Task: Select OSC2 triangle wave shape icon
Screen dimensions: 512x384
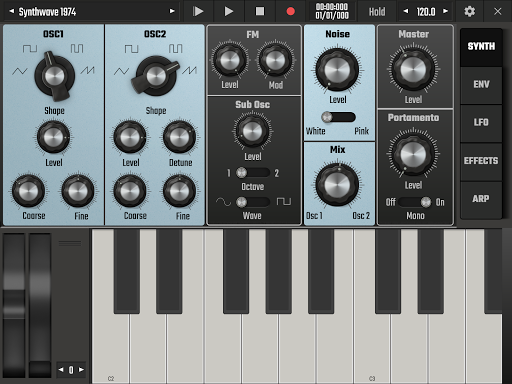Action: point(121,71)
